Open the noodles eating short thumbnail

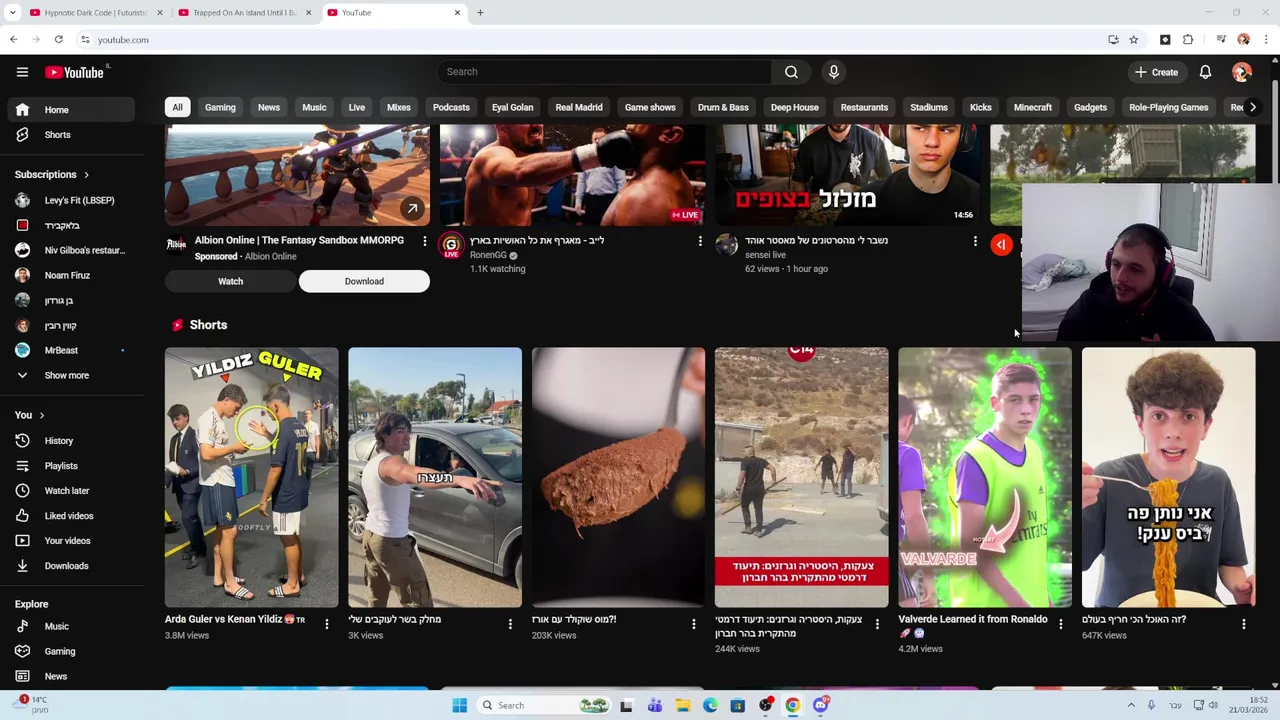coord(1168,478)
